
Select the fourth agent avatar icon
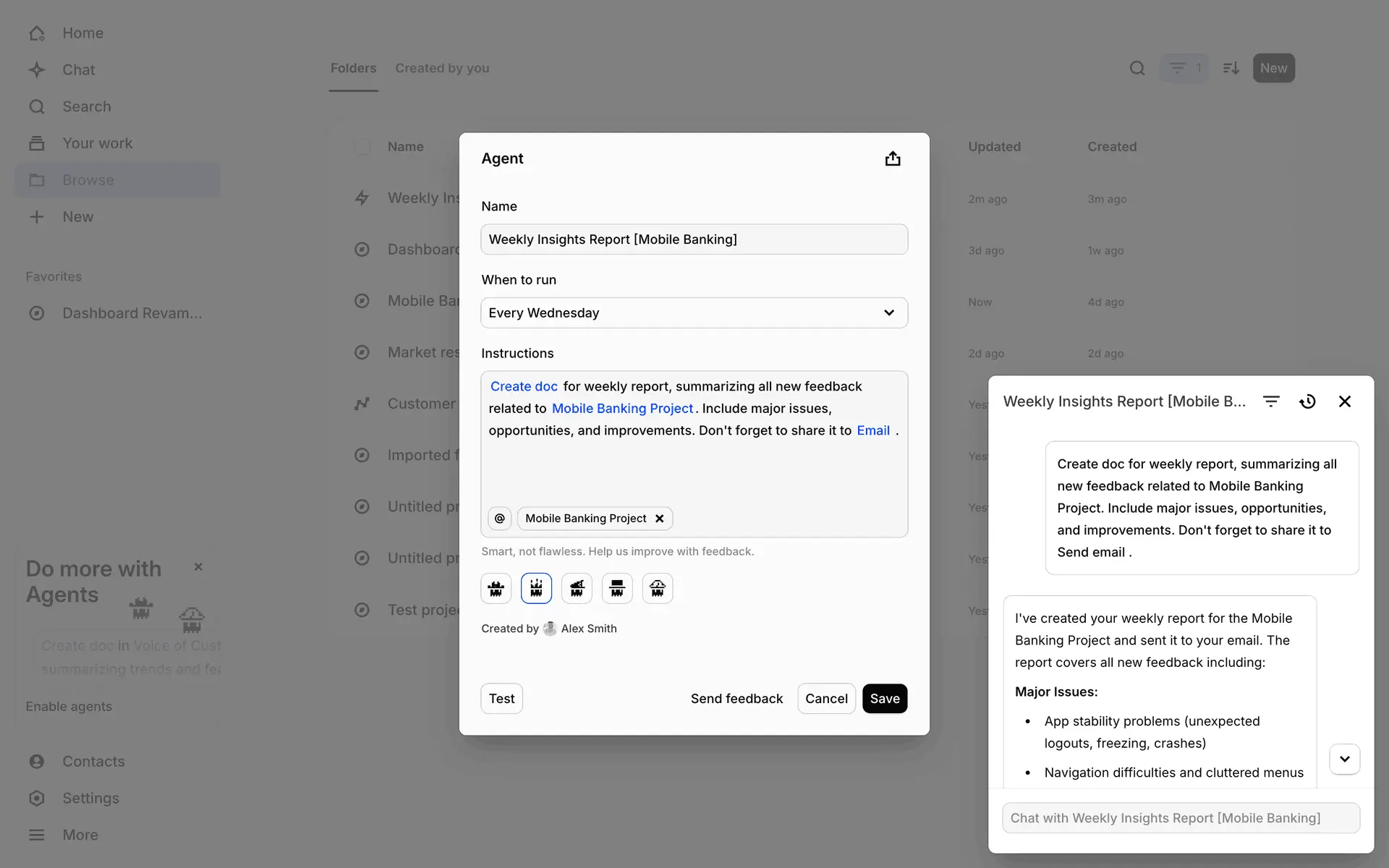[617, 588]
